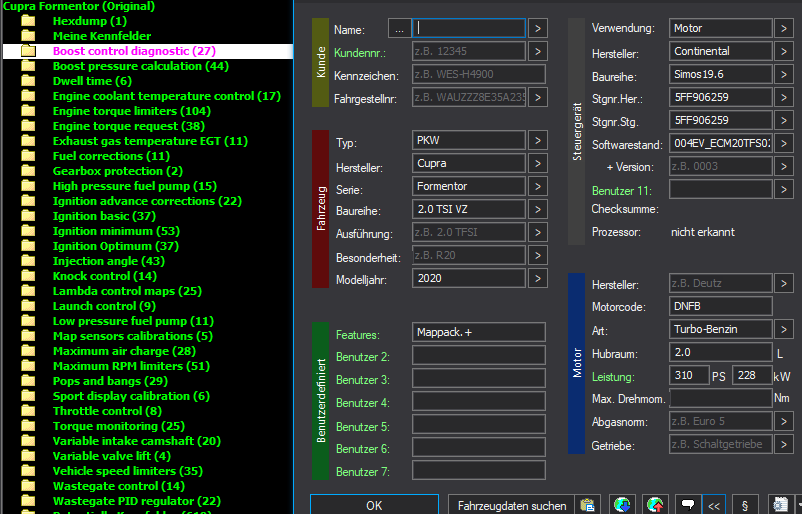
Task: Select Lambda control maps (25) folder
Action: point(127,291)
